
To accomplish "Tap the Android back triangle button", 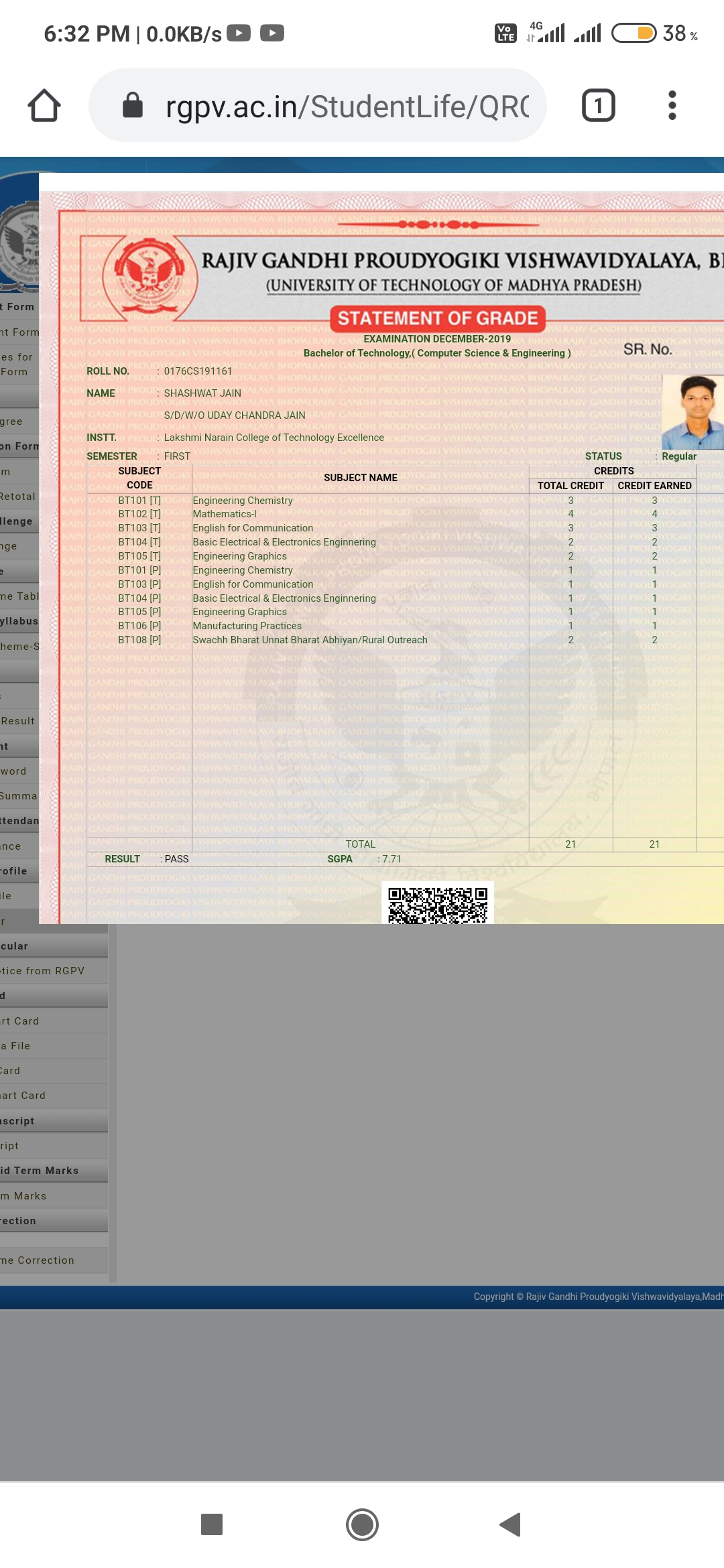I will (511, 1524).
